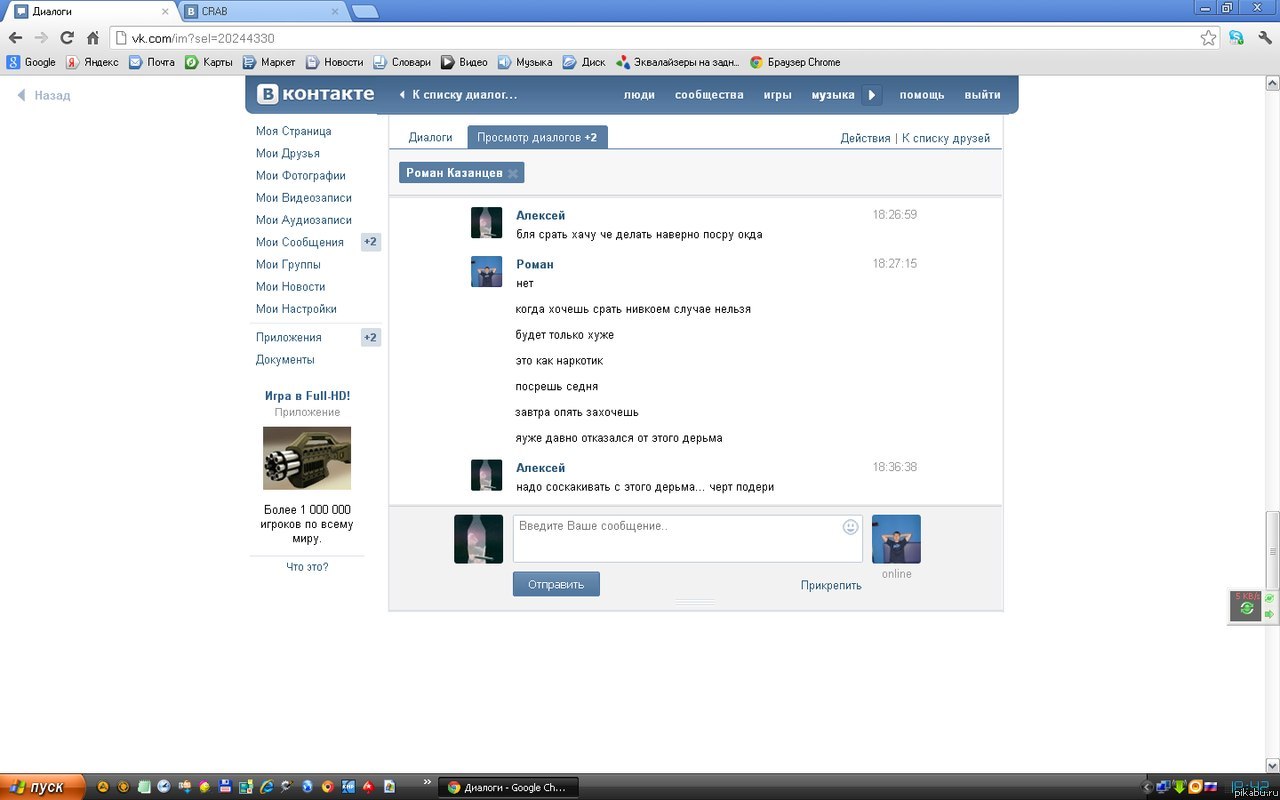Click the floppy disk quick launch icon
The height and width of the screenshot is (800, 1280).
tap(225, 787)
